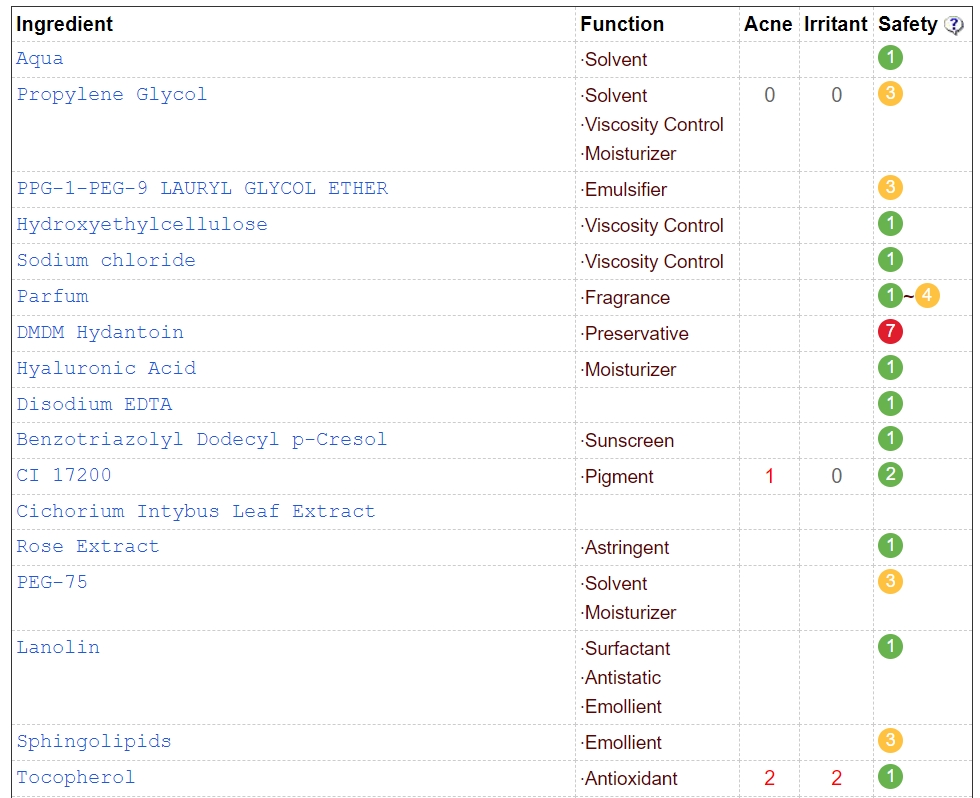This screenshot has height=798, width=980.
Task: Click the orange 4 safety badge for Parfum
Action: pyautogui.click(x=927, y=296)
